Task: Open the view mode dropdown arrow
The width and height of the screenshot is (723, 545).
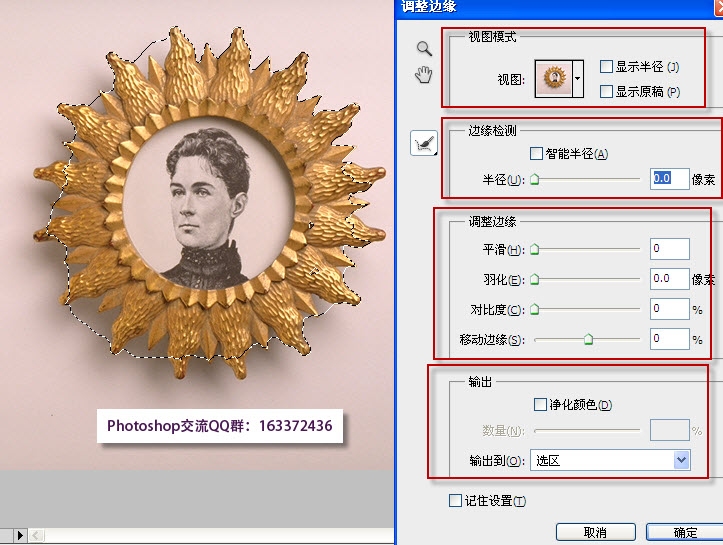Action: point(578,78)
